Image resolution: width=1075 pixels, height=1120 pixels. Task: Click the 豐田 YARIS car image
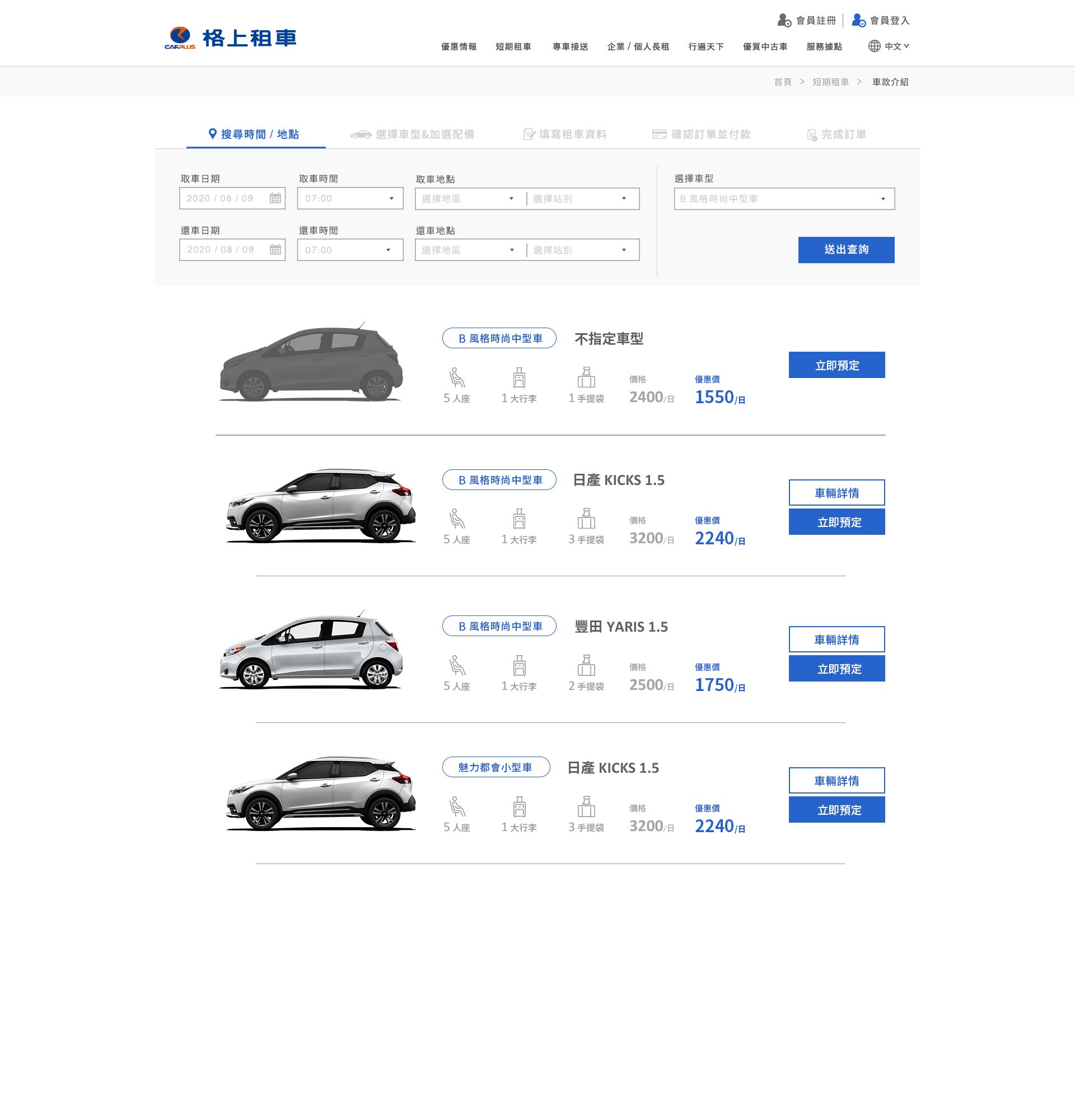pyautogui.click(x=311, y=650)
